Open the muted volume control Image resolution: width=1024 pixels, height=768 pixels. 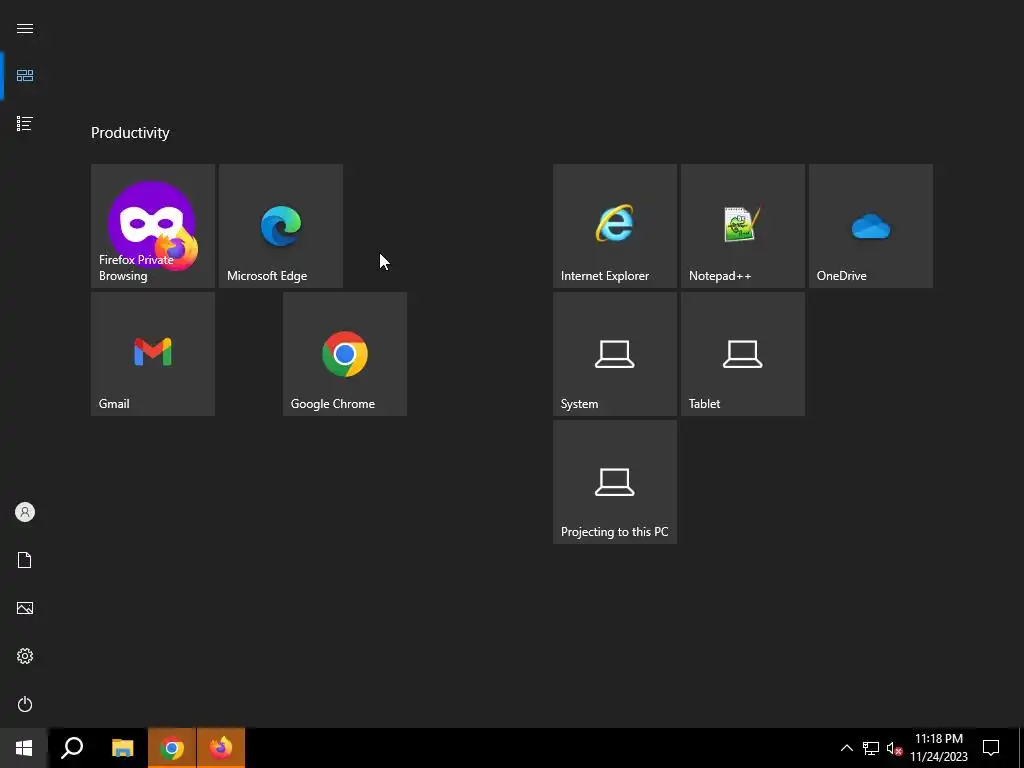pyautogui.click(x=894, y=748)
